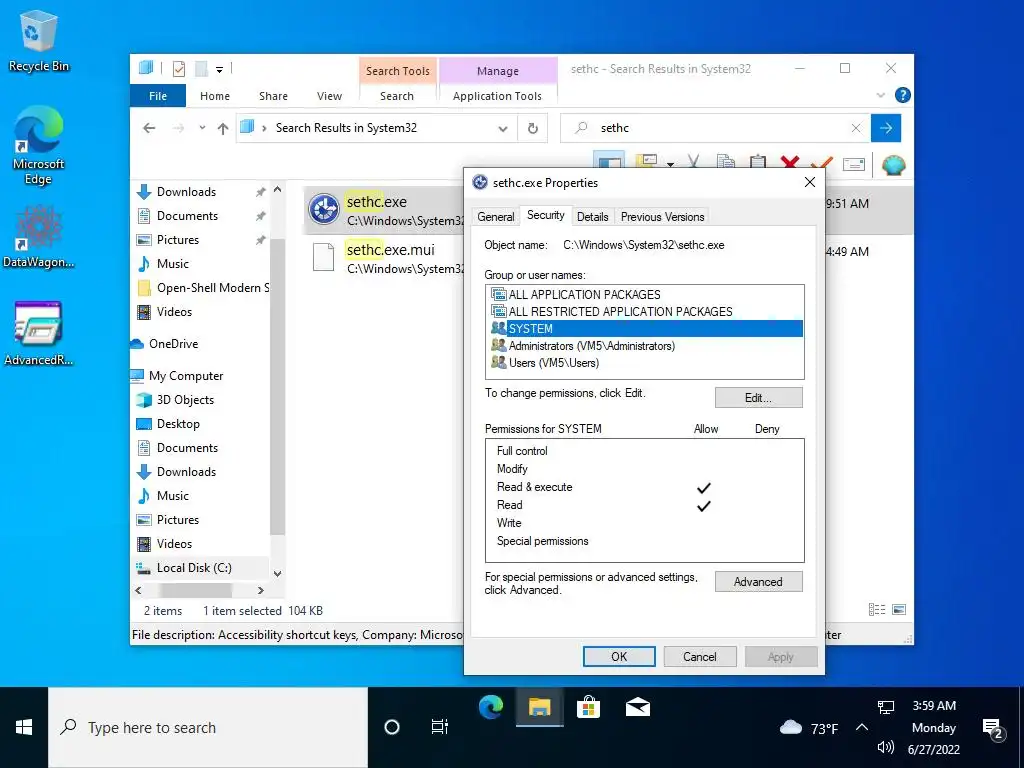This screenshot has width=1024, height=768.
Task: Go back using the back arrow
Action: point(149,128)
